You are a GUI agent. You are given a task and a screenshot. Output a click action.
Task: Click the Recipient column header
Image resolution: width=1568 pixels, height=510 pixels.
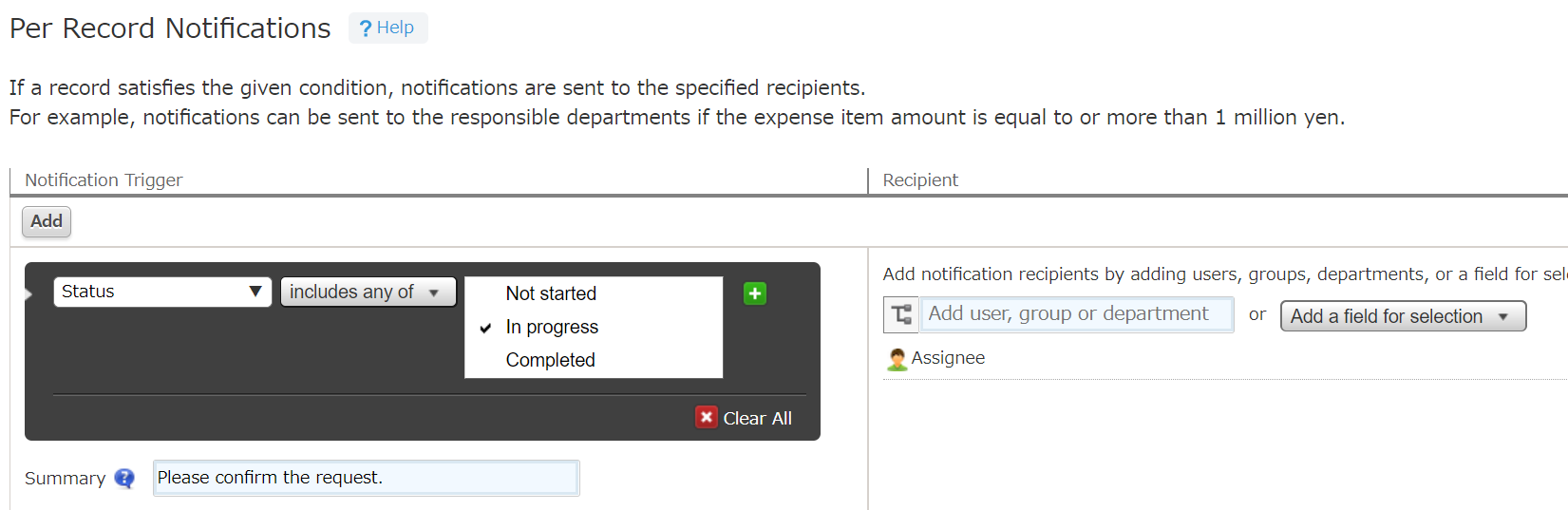pyautogui.click(x=919, y=180)
